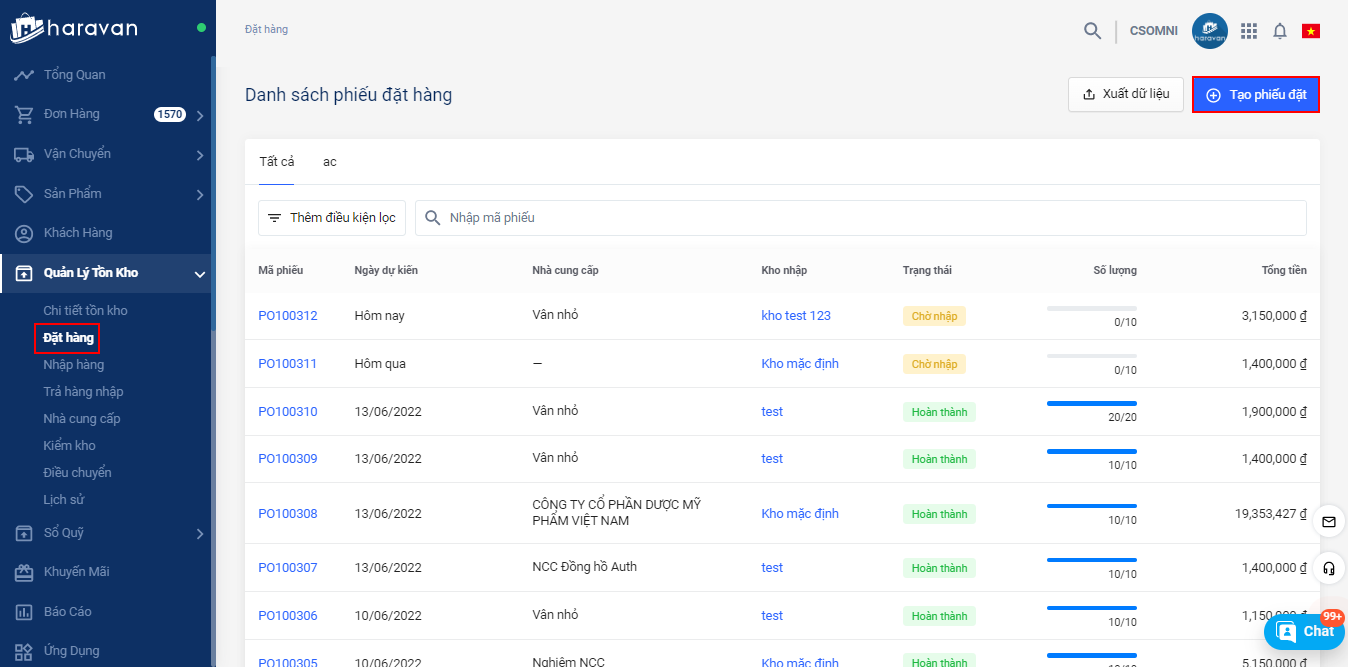Screen dimensions: 1348x667
Task: Expand the Vận Chuyển submenu arrow
Action: pos(200,155)
